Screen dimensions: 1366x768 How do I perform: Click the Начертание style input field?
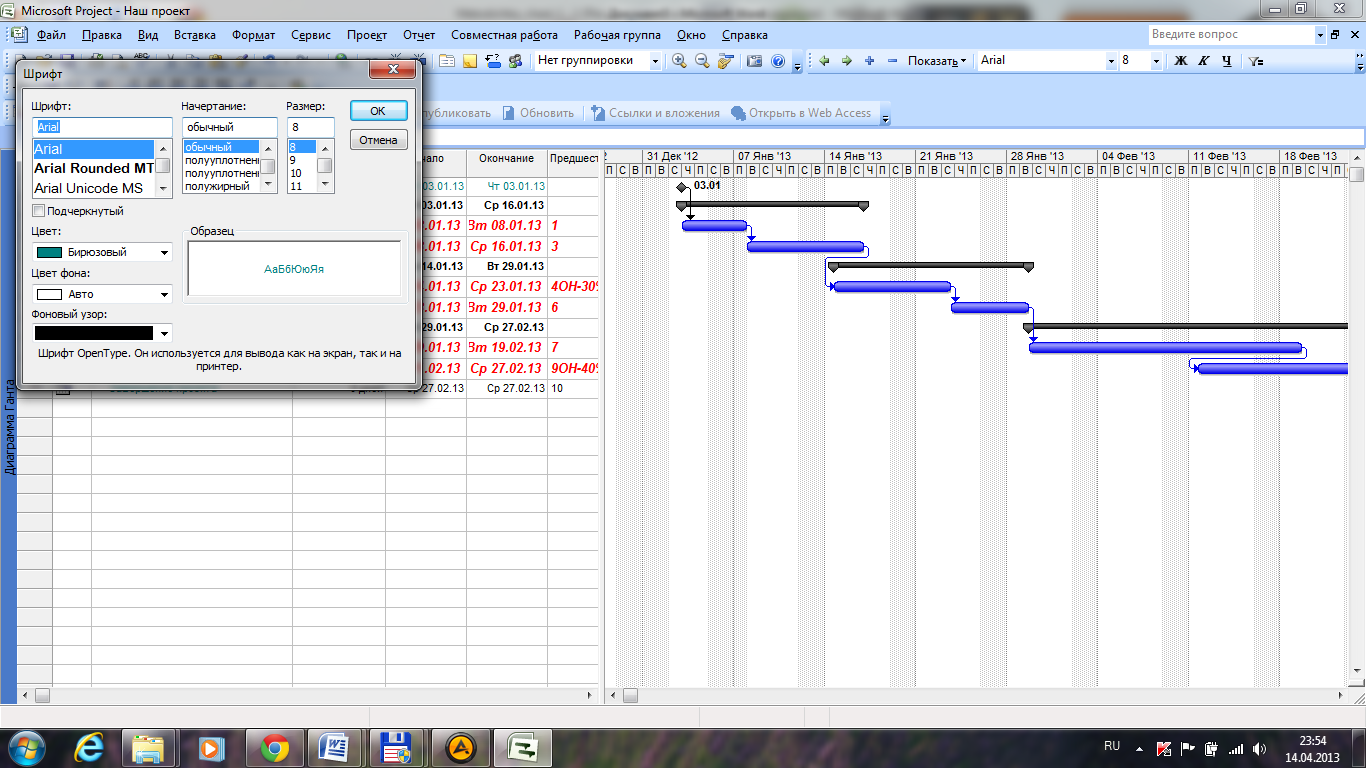click(229, 127)
